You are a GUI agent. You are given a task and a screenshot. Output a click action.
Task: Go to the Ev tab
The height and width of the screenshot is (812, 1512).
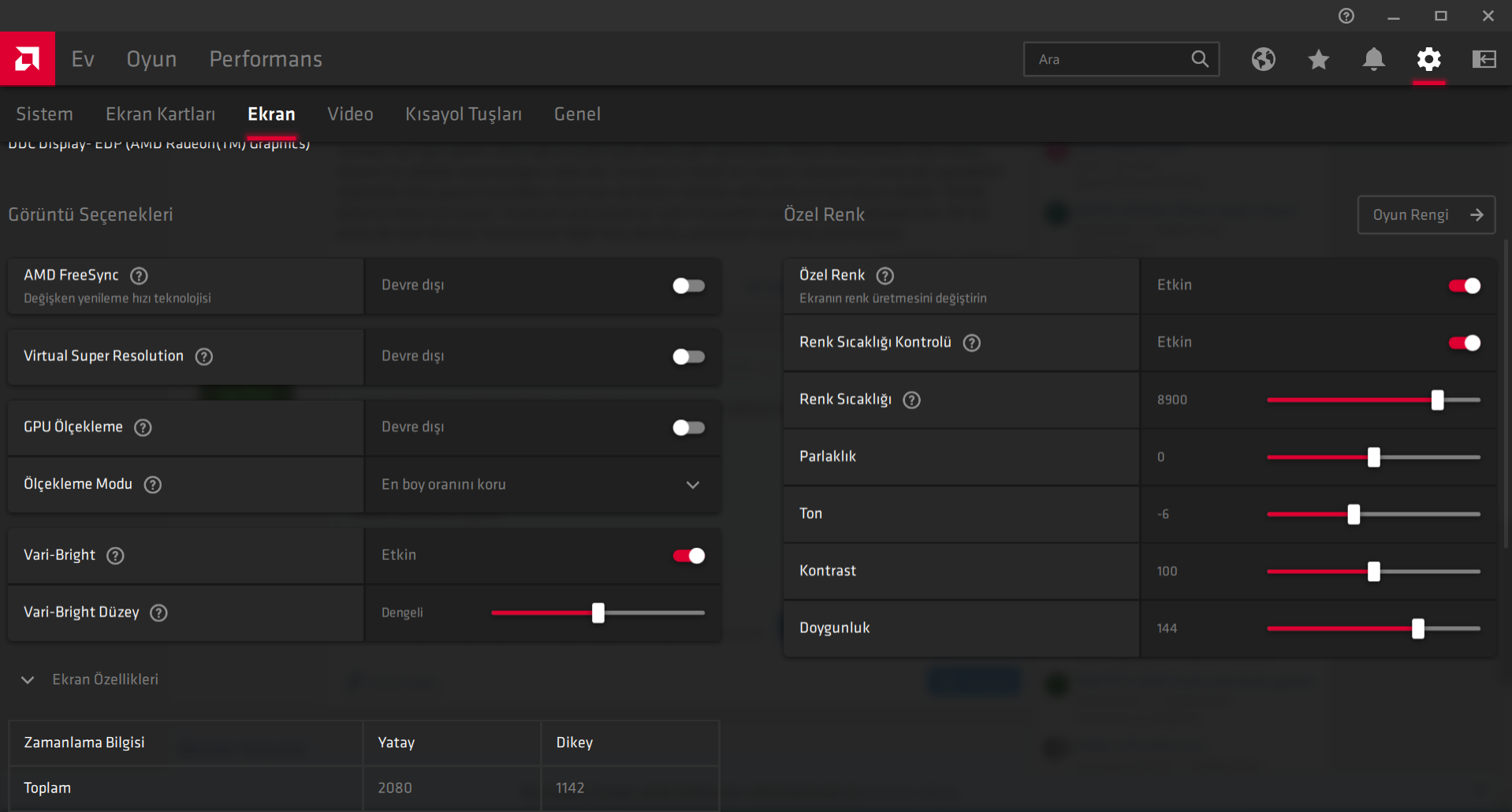(x=83, y=59)
